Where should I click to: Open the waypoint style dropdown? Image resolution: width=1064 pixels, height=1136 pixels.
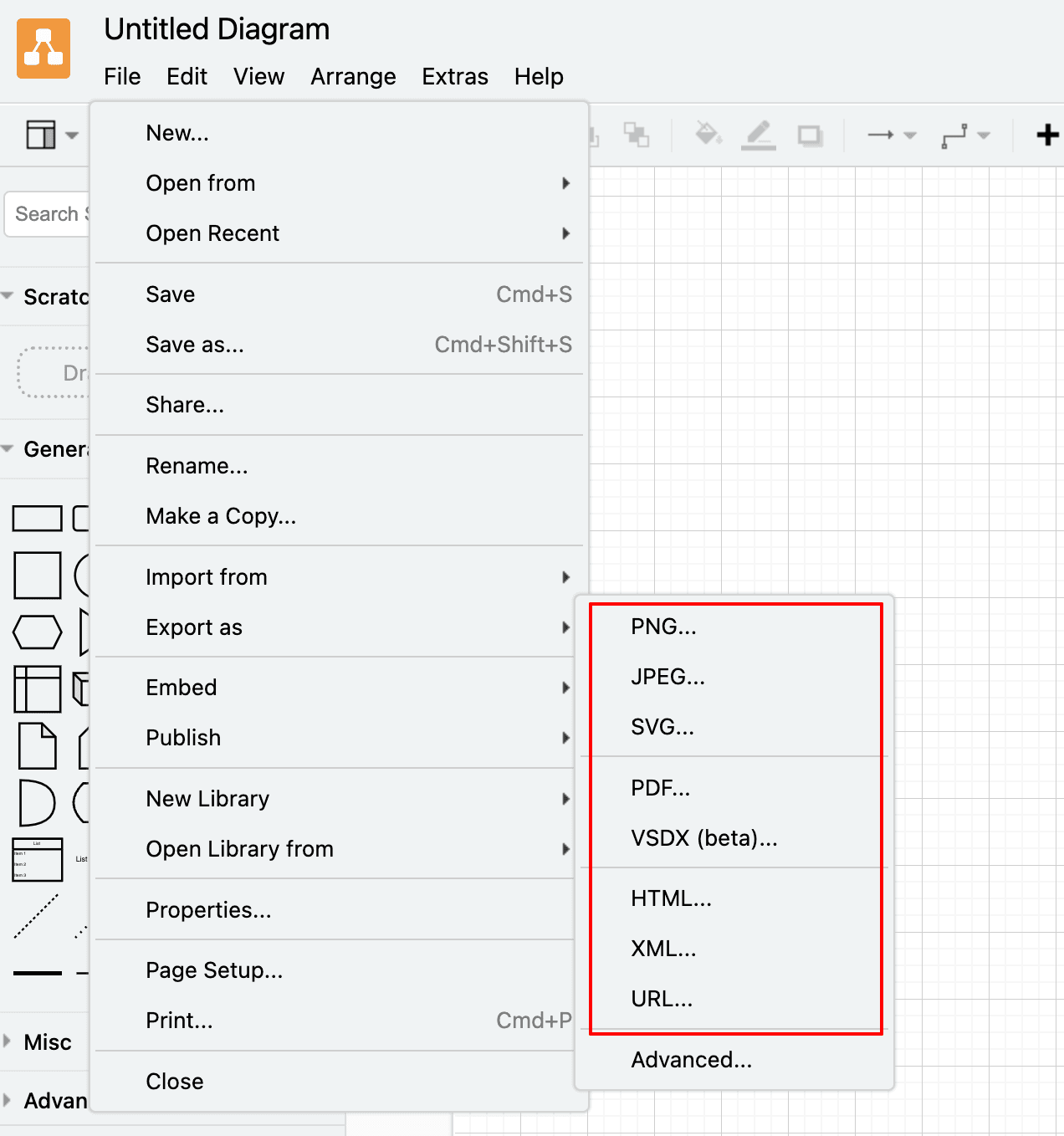[984, 135]
